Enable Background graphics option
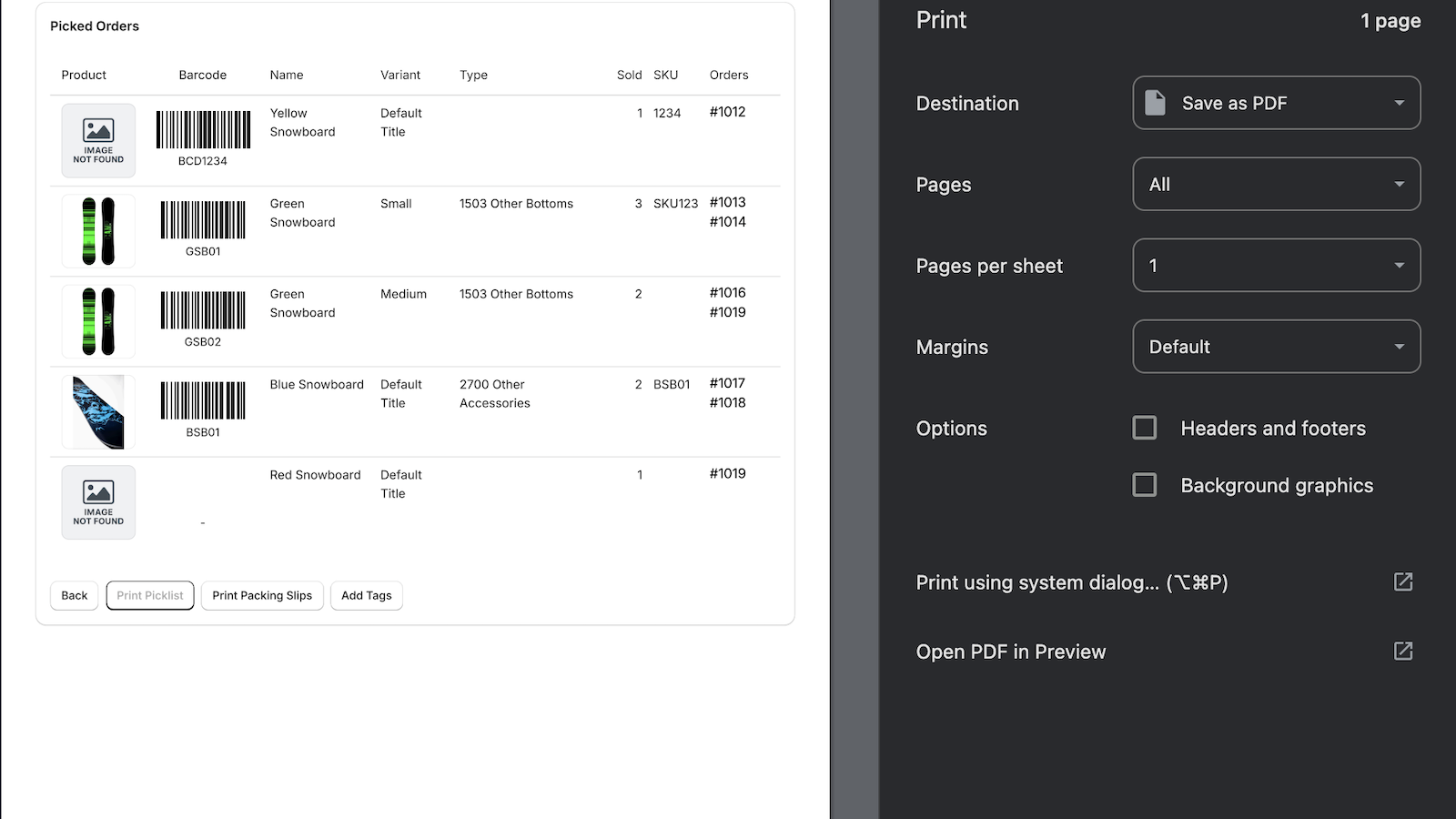 [x=1144, y=485]
